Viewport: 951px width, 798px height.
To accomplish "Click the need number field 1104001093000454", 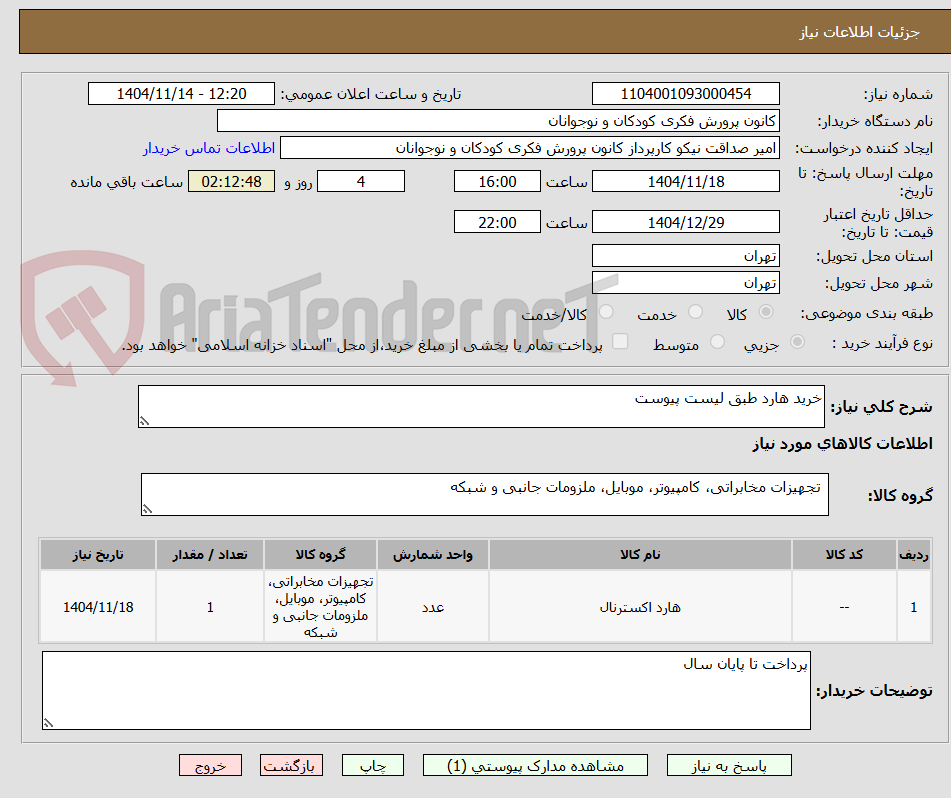I will tap(685, 94).
